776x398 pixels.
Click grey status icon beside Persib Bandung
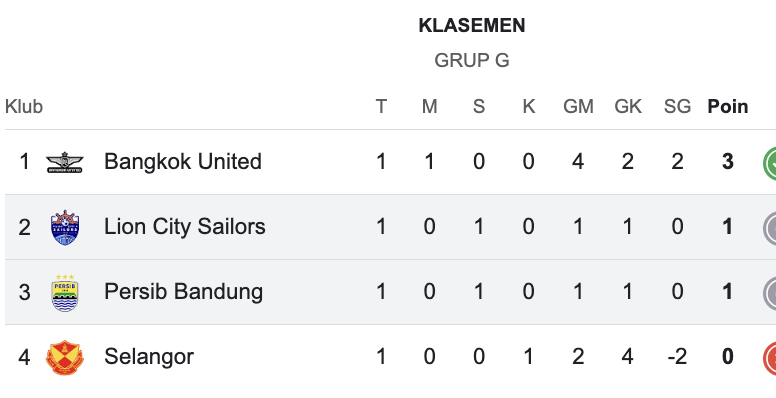(770, 293)
